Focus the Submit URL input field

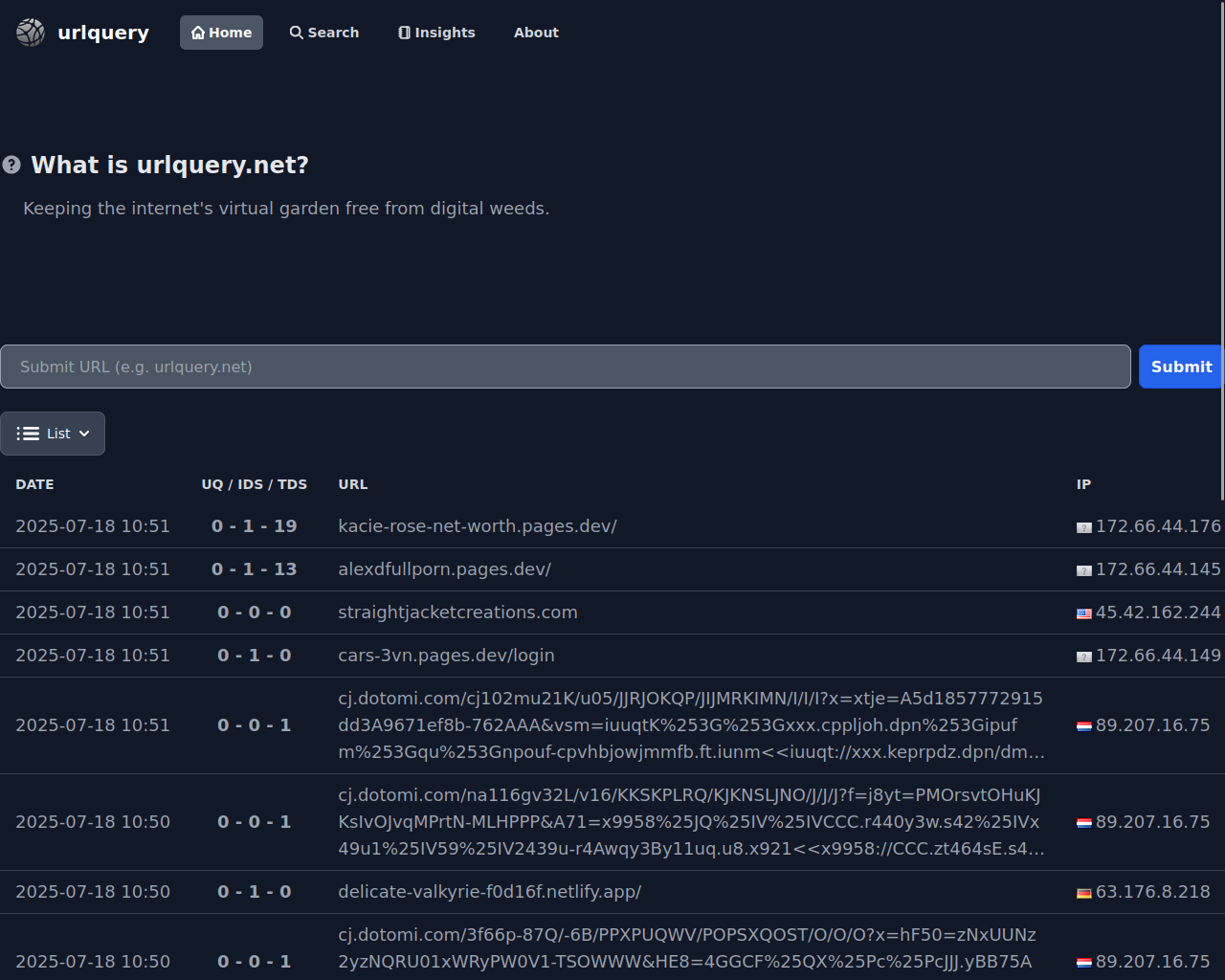point(566,367)
